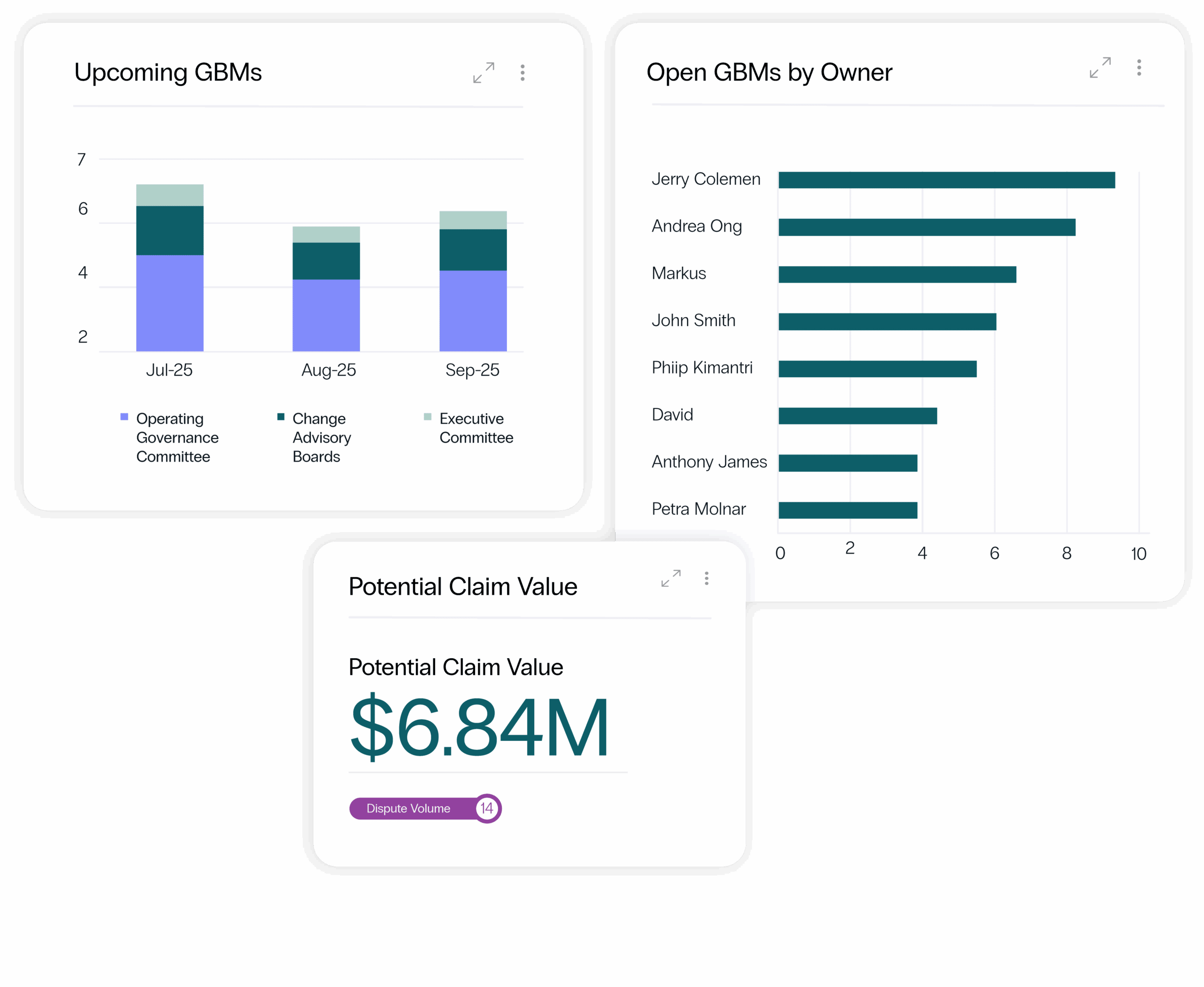Expand the Upcoming GBMs card to fullscreen
1204x987 pixels.
tap(483, 73)
